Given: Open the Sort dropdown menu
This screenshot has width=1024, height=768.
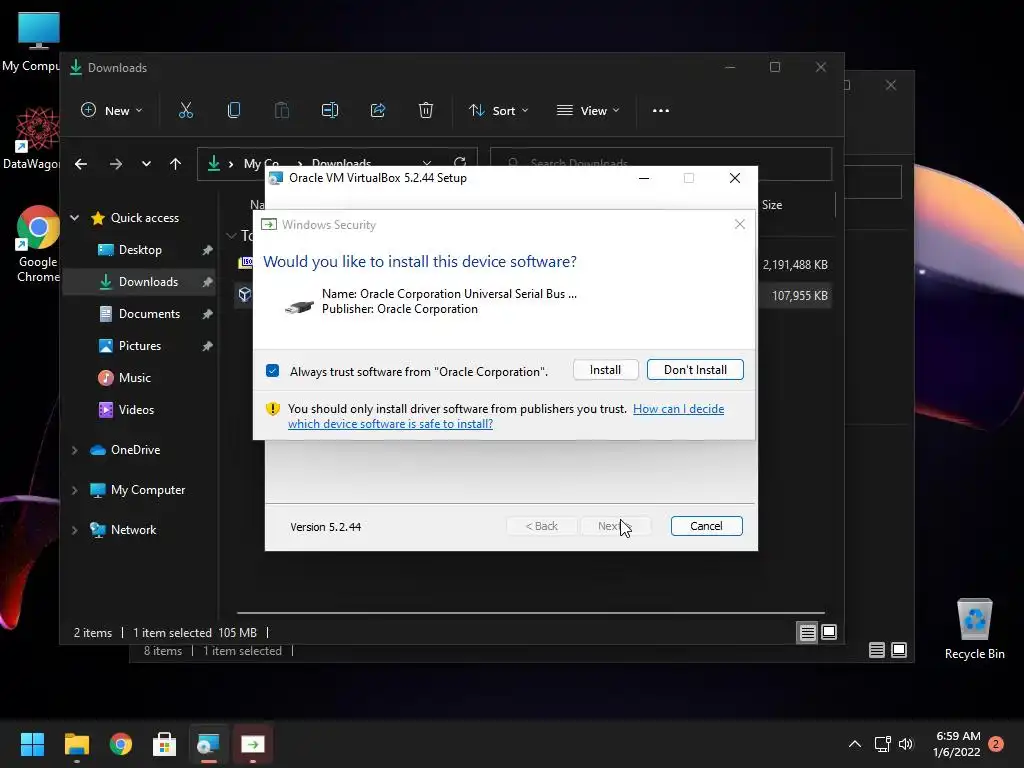Looking at the screenshot, I should (498, 110).
